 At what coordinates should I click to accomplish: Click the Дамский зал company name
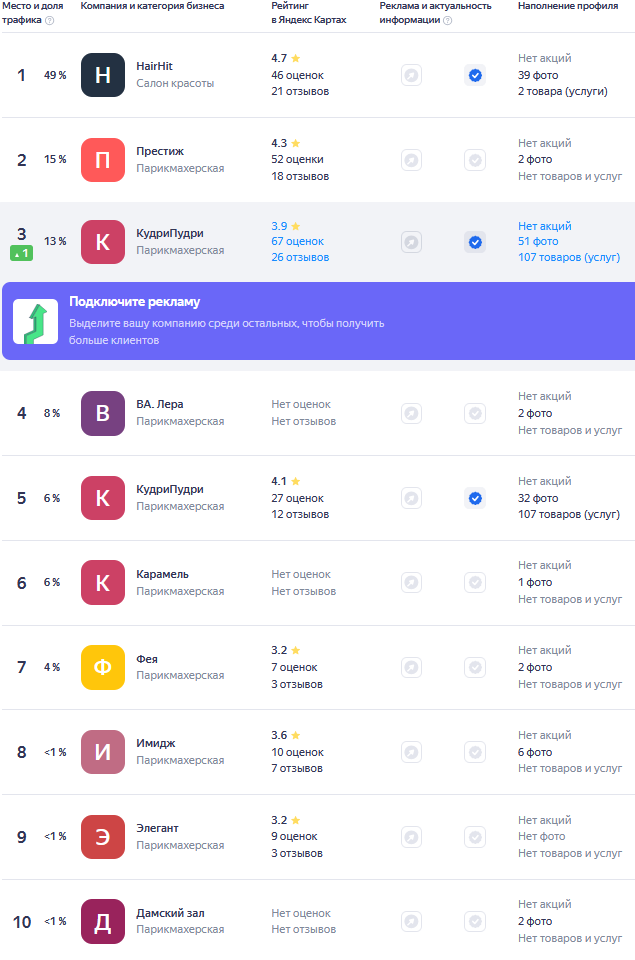tap(170, 913)
